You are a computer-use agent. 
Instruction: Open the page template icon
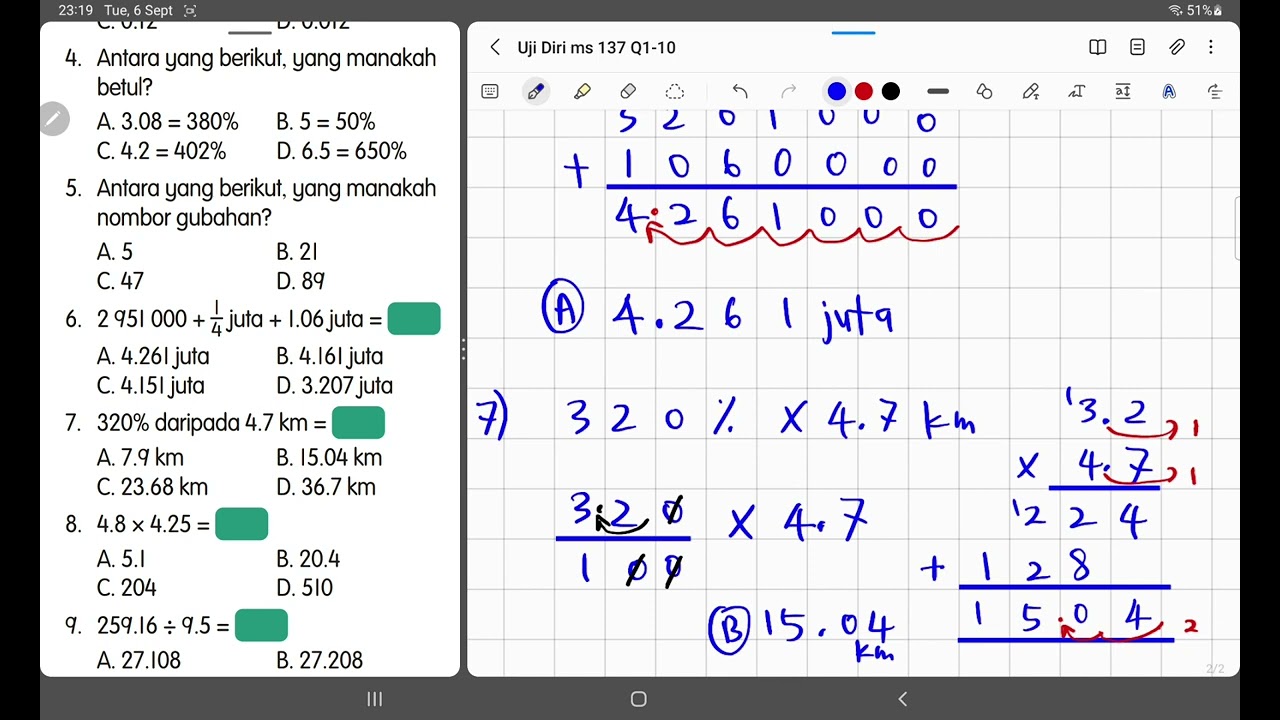point(1137,47)
